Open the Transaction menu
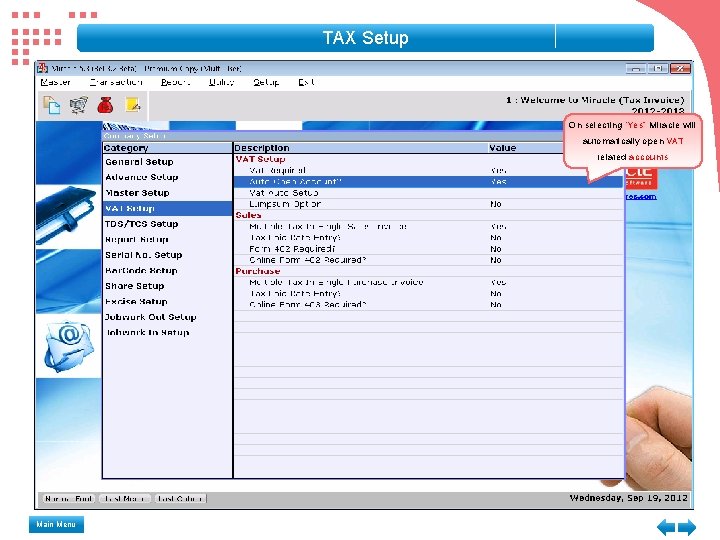 116,82
